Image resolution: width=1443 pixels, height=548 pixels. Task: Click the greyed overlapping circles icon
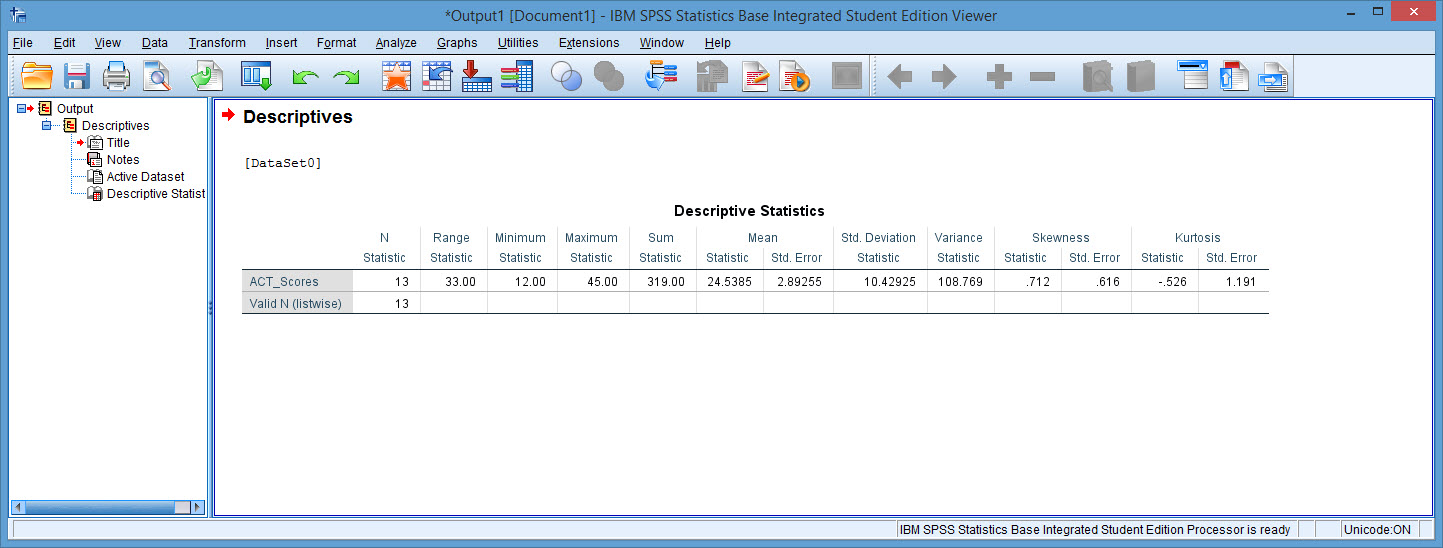click(x=609, y=77)
